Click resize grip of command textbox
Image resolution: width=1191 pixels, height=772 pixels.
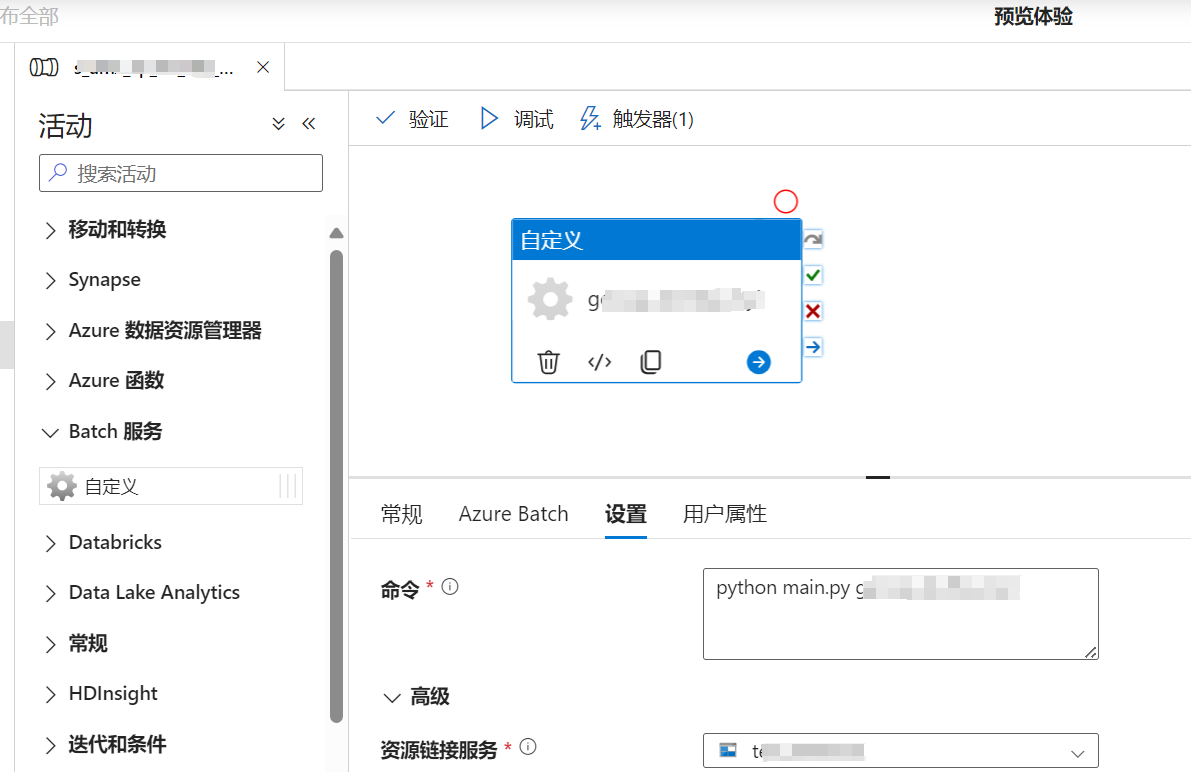coord(1091,652)
